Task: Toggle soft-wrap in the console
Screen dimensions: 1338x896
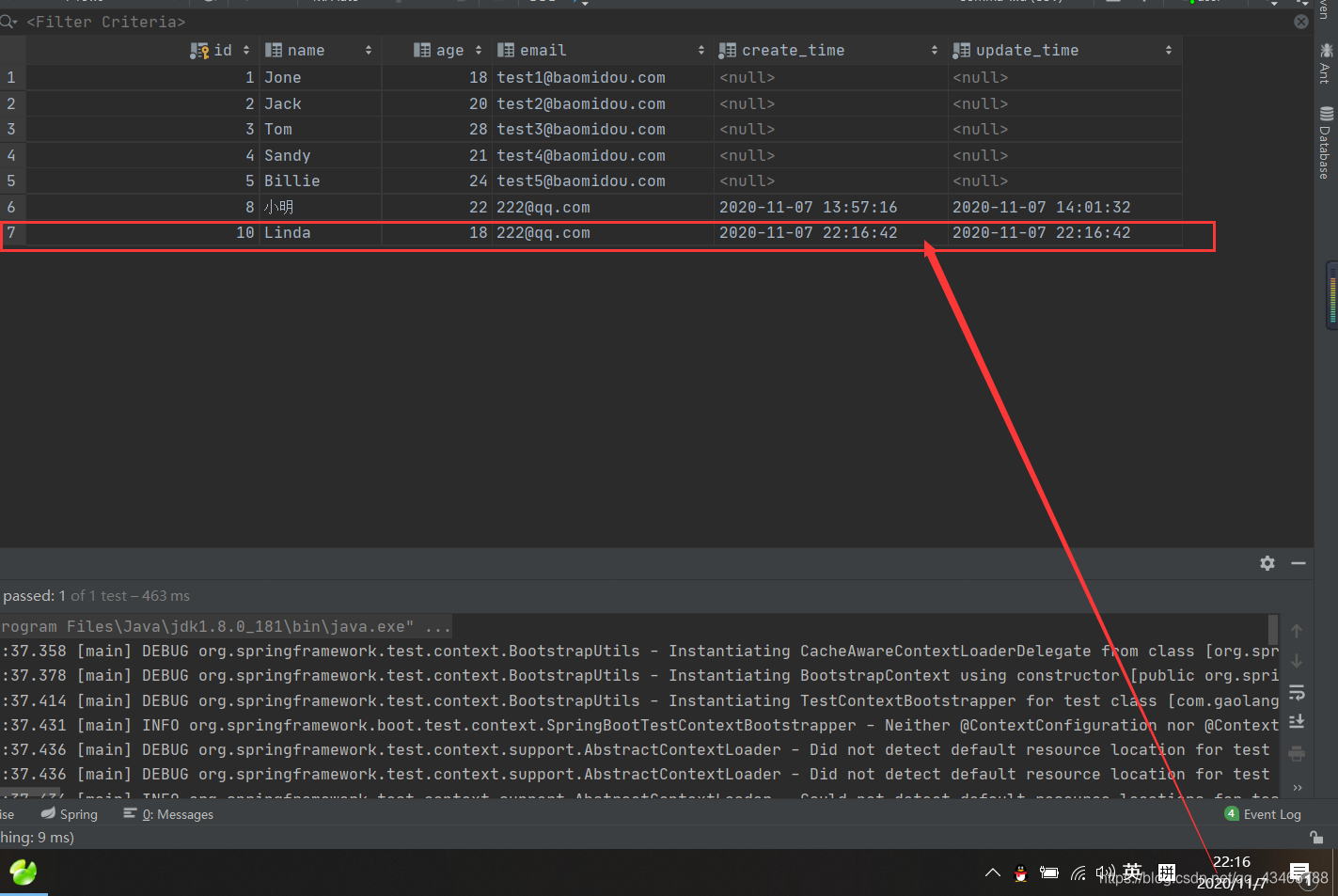Action: [x=1297, y=692]
